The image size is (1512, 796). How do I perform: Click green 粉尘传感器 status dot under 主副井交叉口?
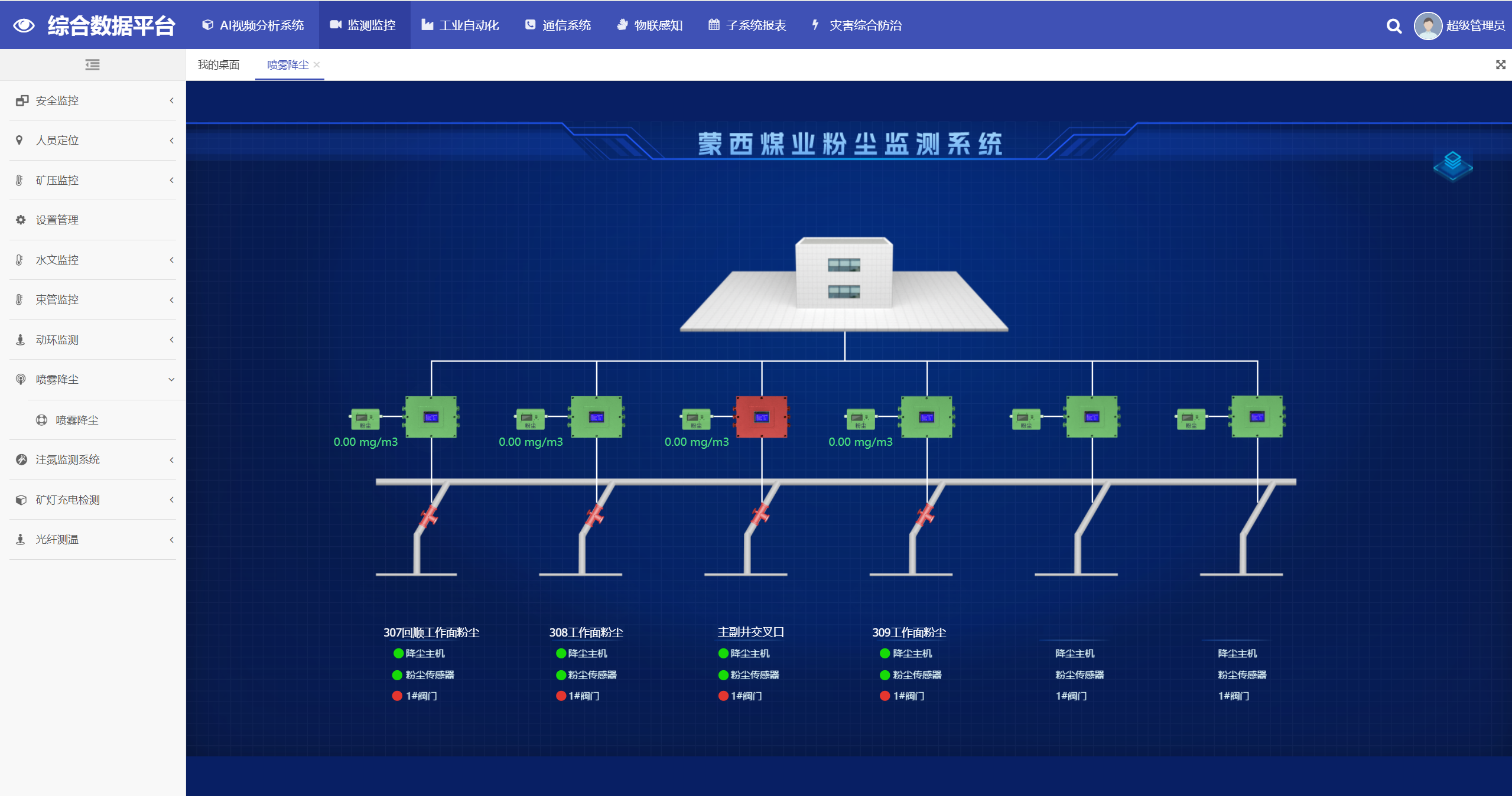coord(723,675)
